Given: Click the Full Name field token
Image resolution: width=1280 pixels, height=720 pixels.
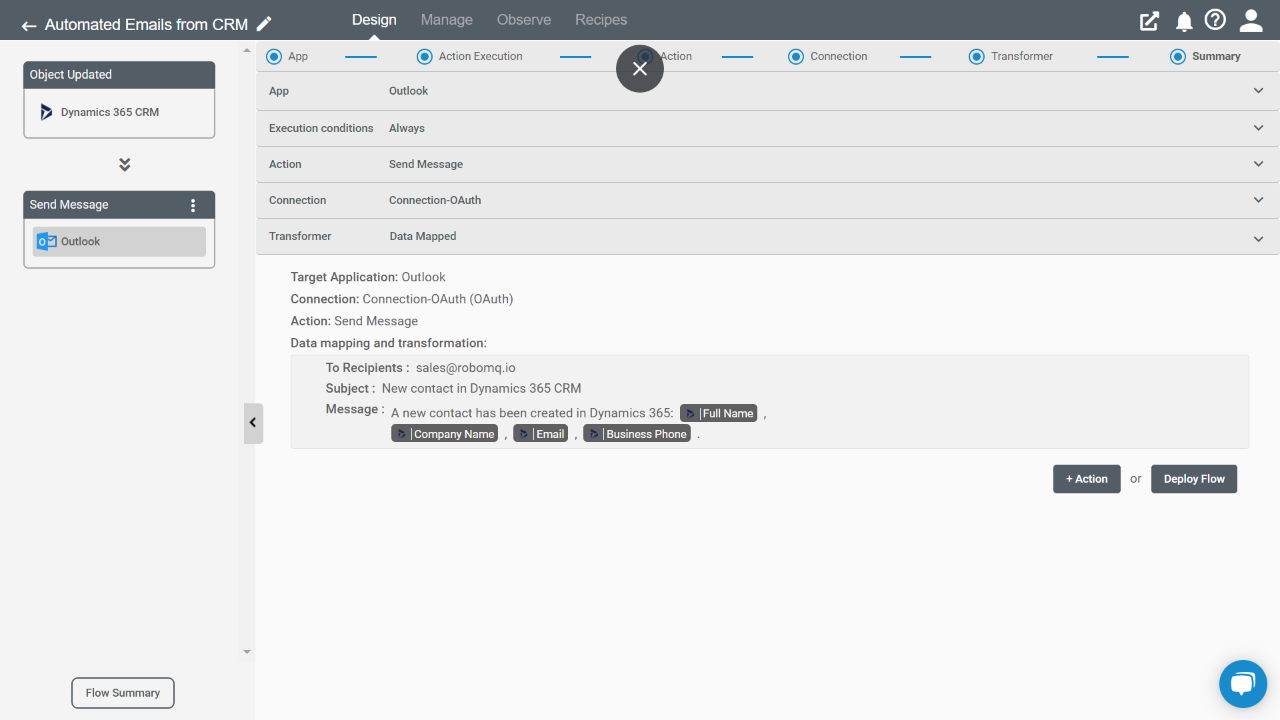Looking at the screenshot, I should coord(718,413).
